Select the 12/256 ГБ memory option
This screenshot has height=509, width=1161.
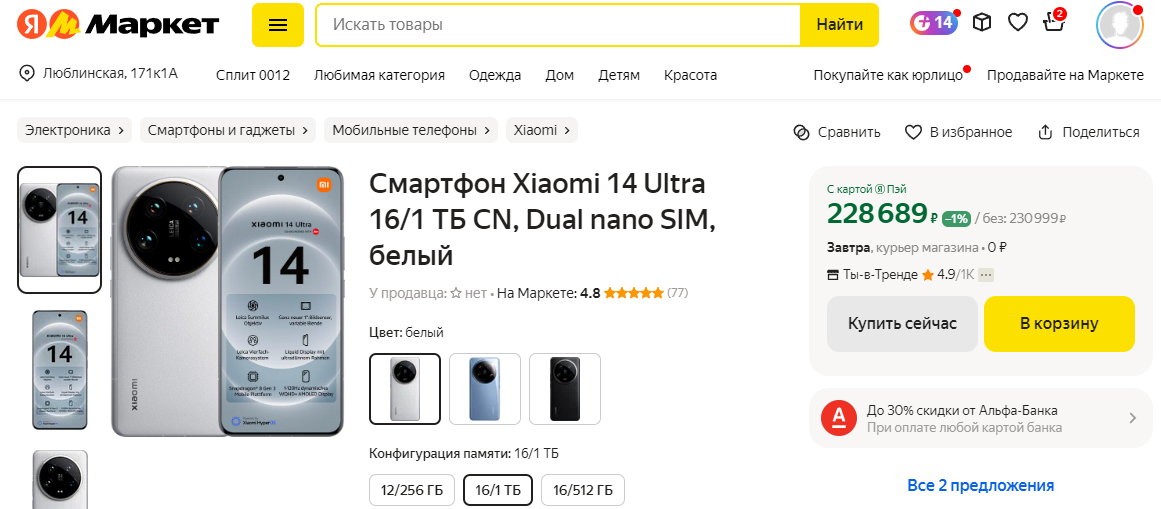coord(412,490)
